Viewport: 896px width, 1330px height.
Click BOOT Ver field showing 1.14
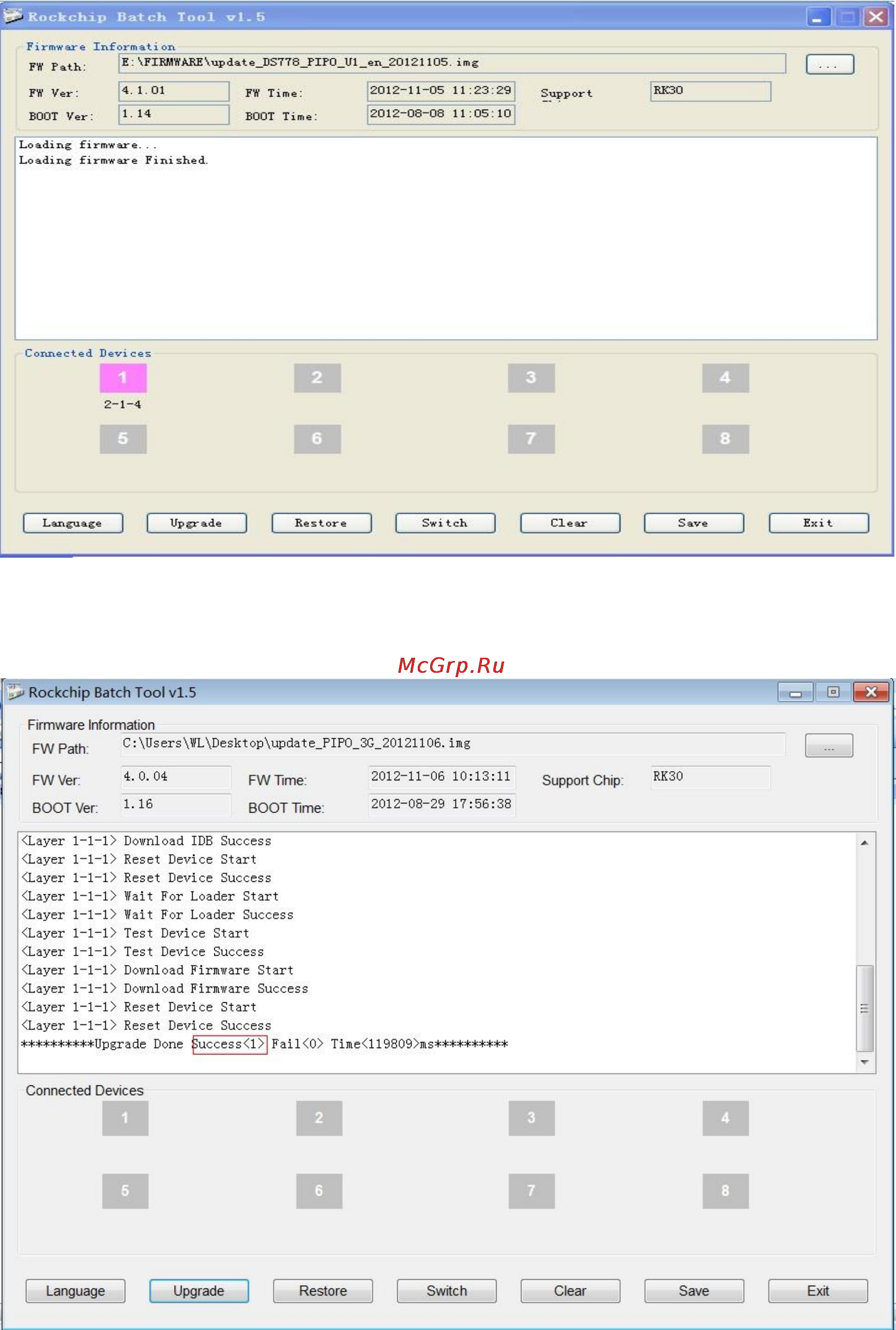(174, 114)
